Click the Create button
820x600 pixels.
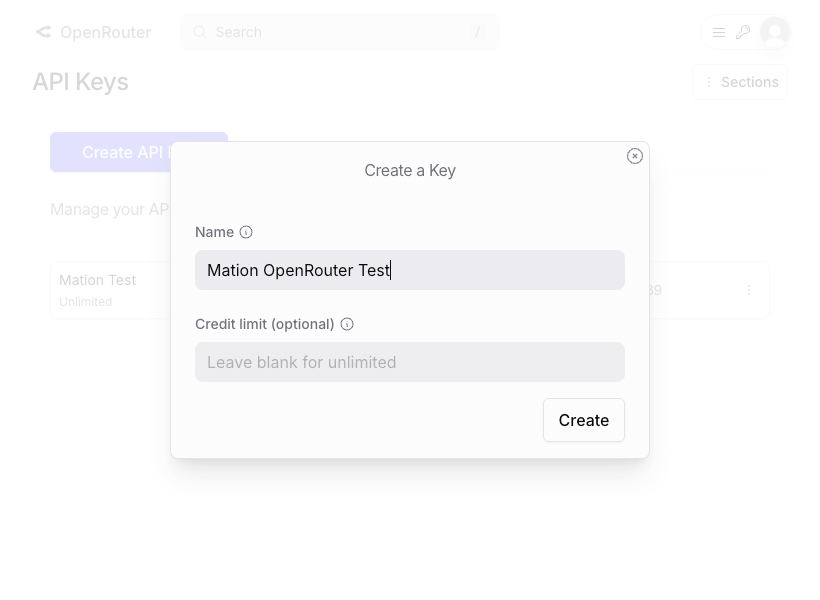click(x=584, y=420)
